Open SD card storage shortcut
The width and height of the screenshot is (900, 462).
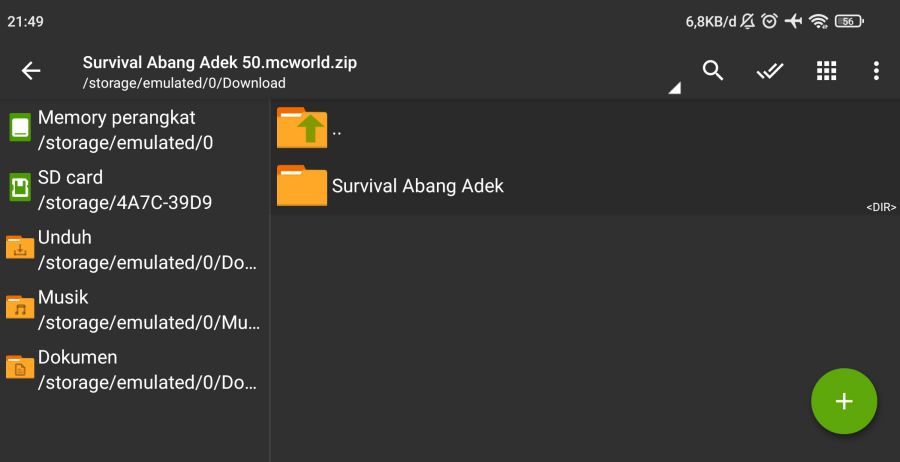click(134, 190)
